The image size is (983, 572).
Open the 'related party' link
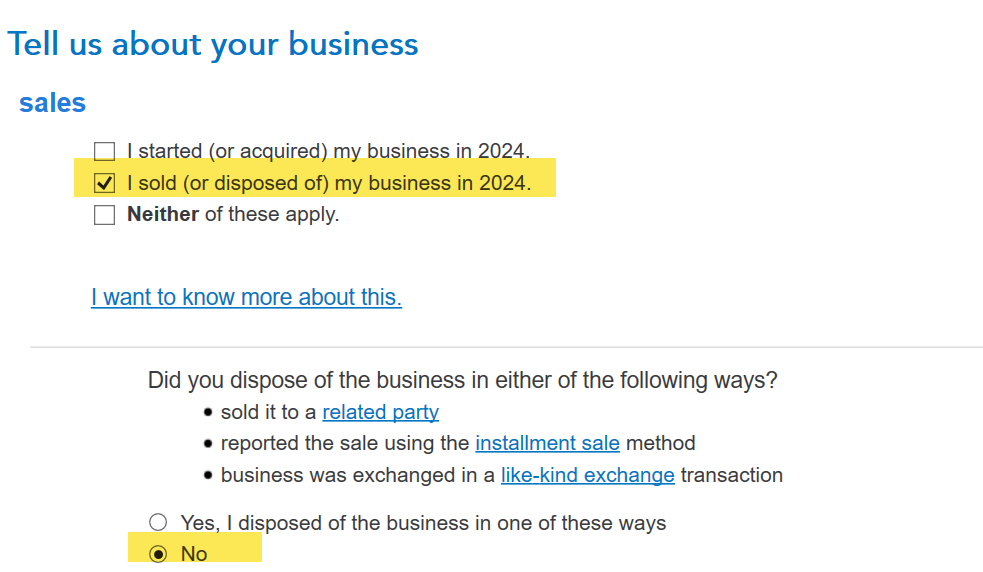coord(380,412)
